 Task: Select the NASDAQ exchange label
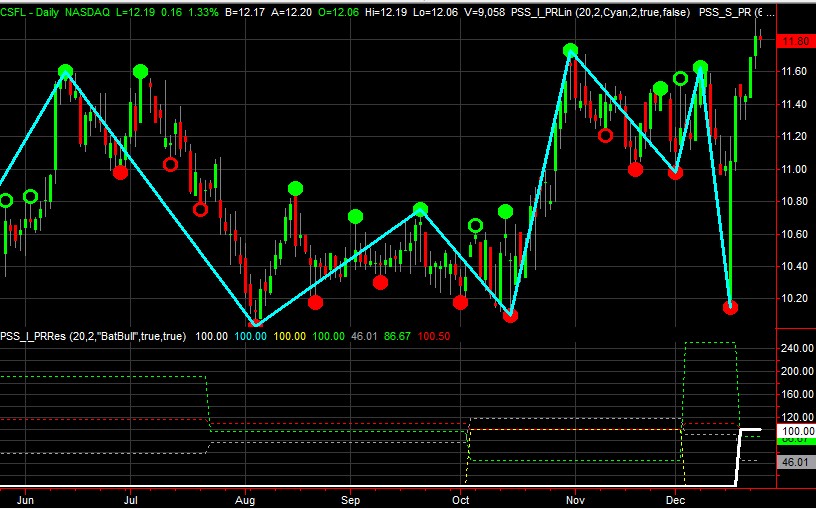(x=87, y=12)
